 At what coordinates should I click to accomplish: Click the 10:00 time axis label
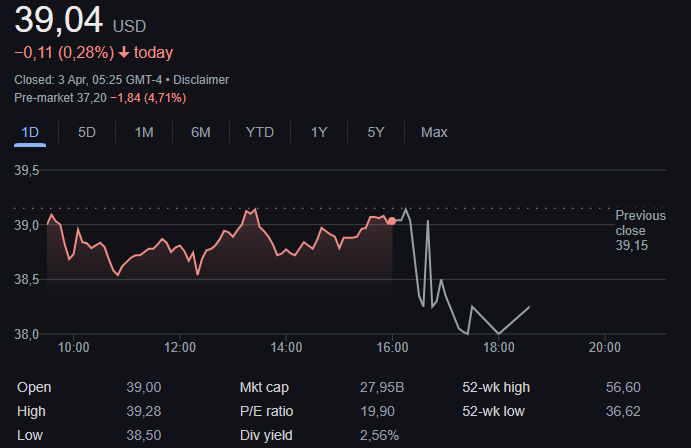point(74,347)
